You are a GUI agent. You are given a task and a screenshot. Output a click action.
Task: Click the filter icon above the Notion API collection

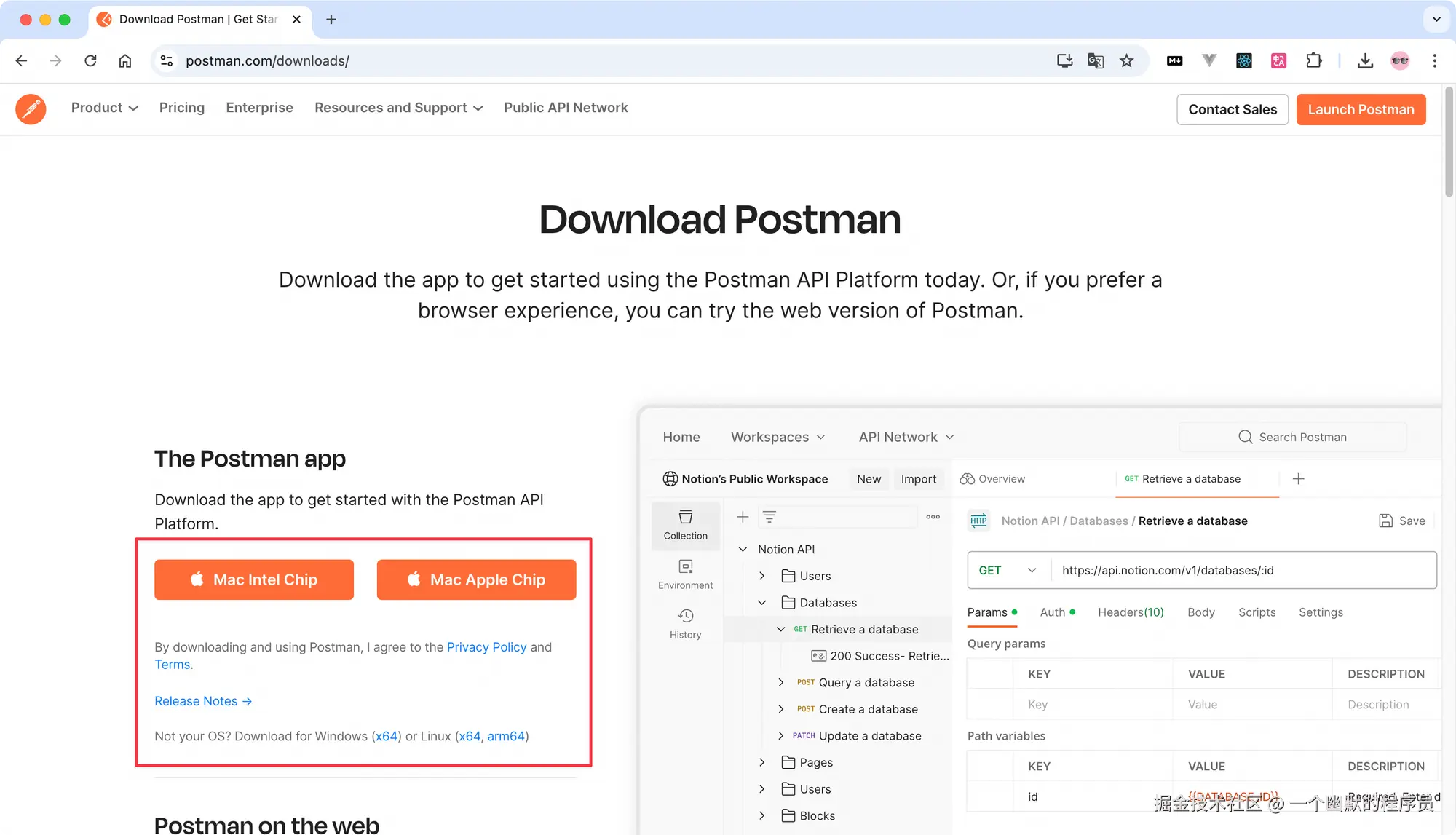pos(769,516)
